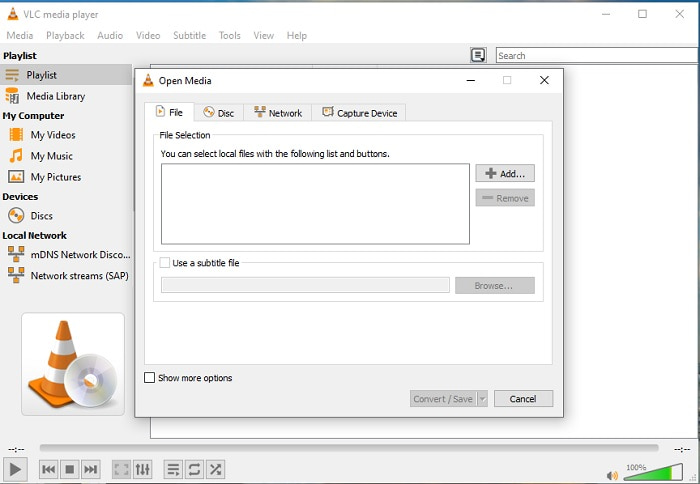The width and height of the screenshot is (700, 484).
Task: Open the Playback menu
Action: [65, 35]
